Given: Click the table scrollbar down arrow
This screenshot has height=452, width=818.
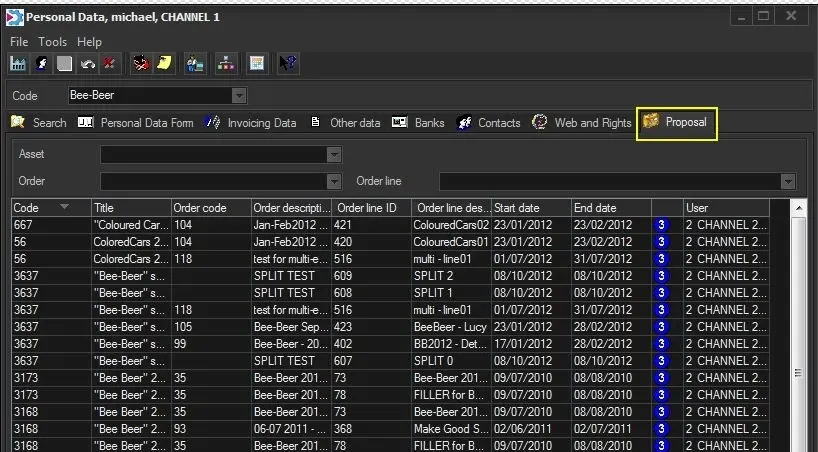Looking at the screenshot, I should coord(798,443).
